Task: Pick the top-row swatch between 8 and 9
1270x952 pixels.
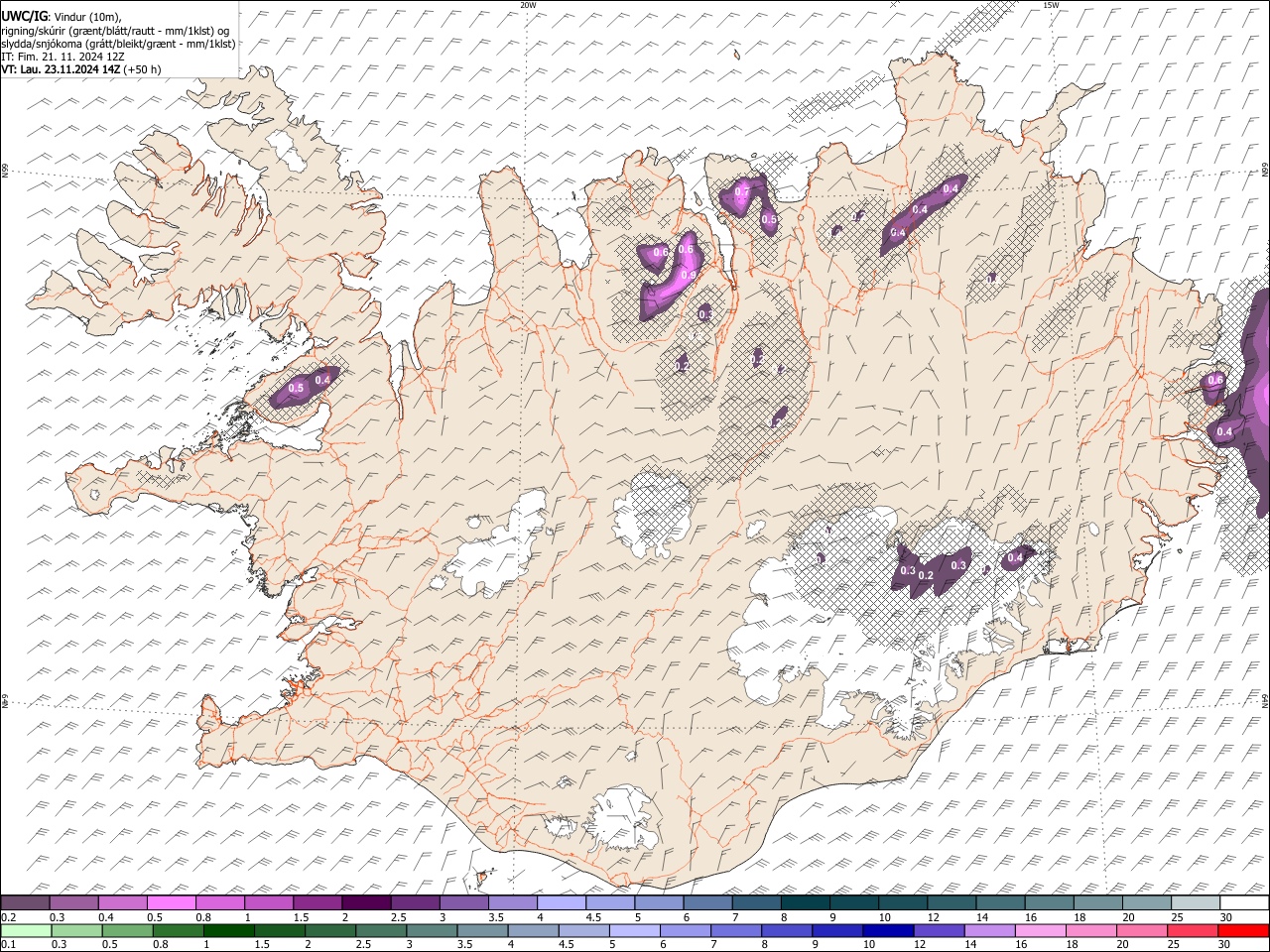Action: click(x=804, y=903)
